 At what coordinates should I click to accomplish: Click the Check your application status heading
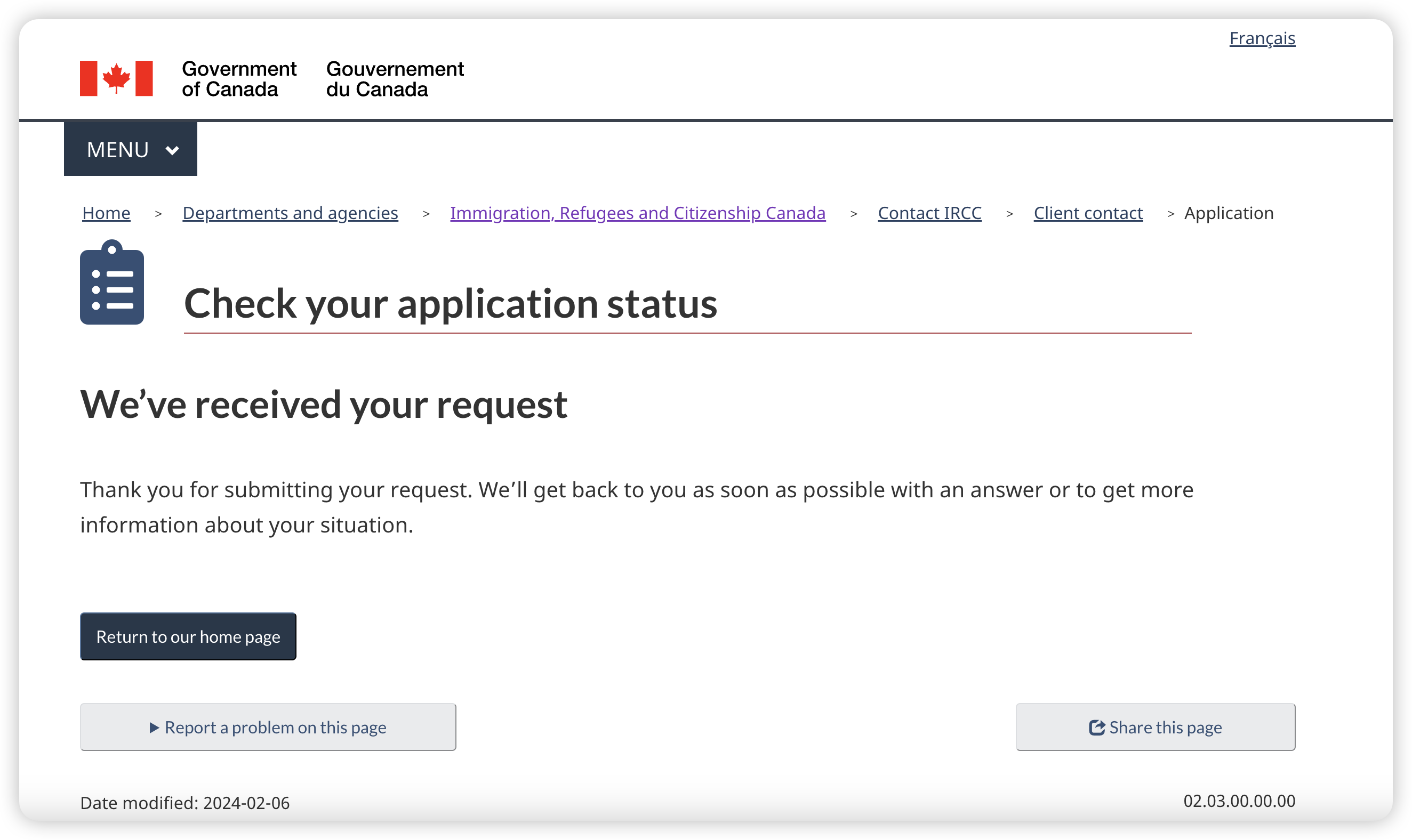click(451, 303)
